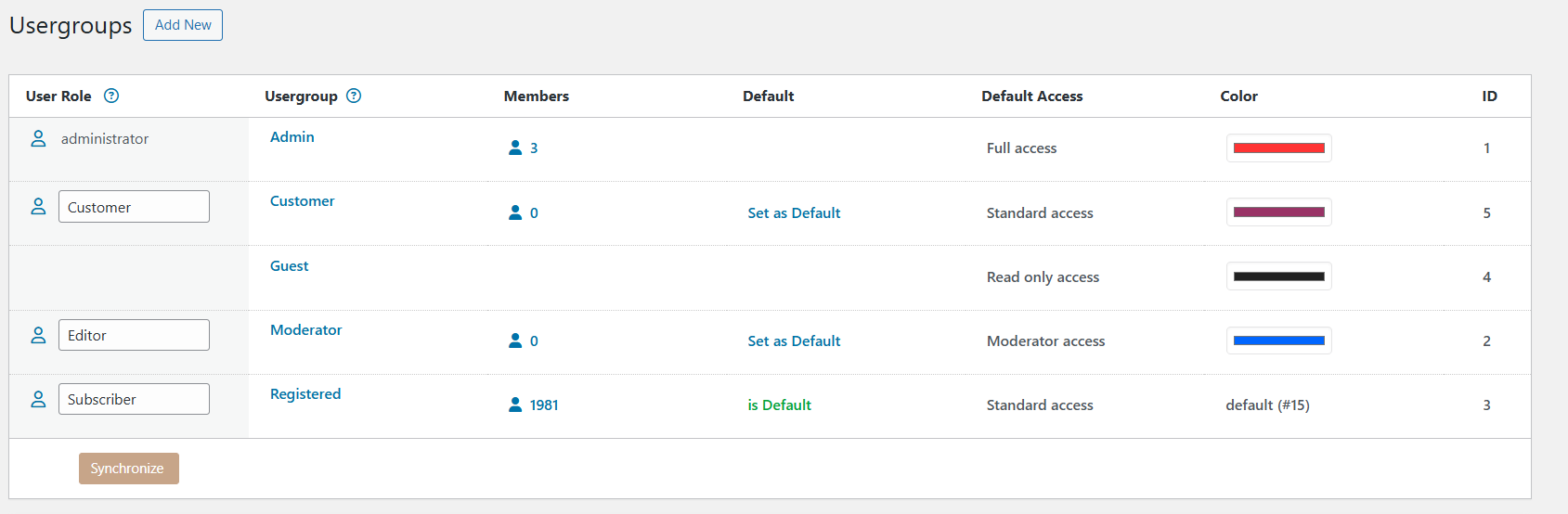Click the blue color swatch for Moderator
Image resolution: width=1568 pixels, height=514 pixels.
[1278, 341]
